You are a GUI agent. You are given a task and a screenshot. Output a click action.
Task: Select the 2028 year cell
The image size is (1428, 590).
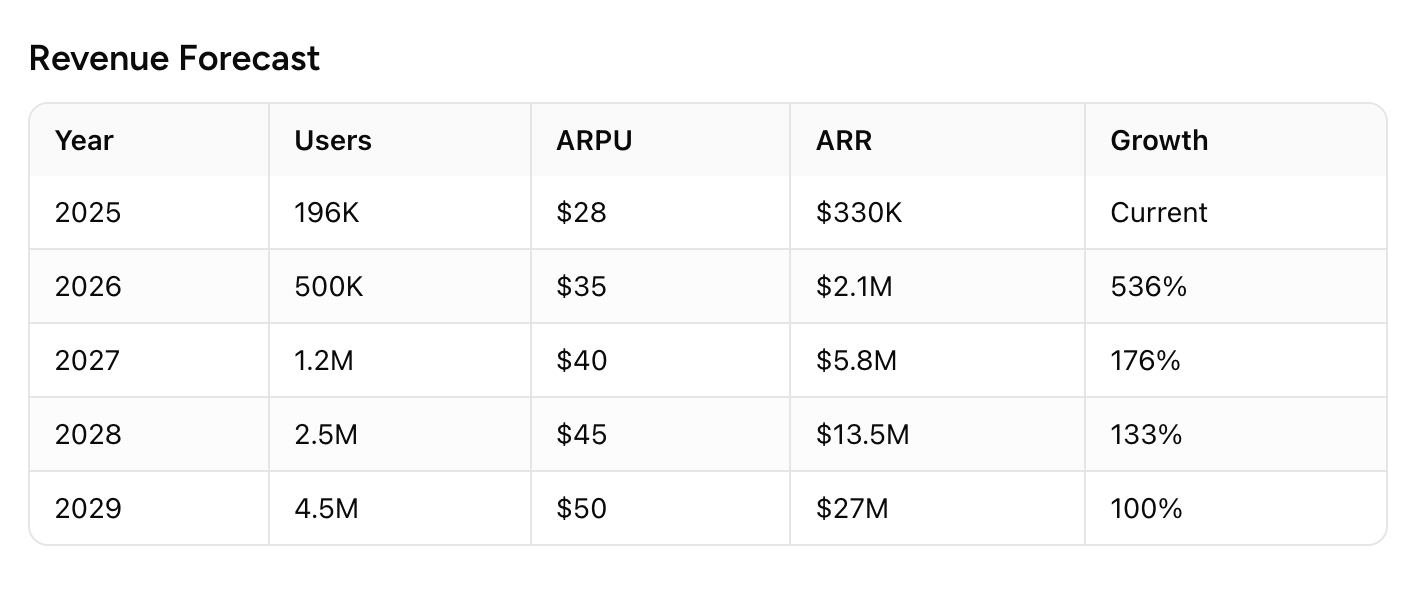(88, 435)
